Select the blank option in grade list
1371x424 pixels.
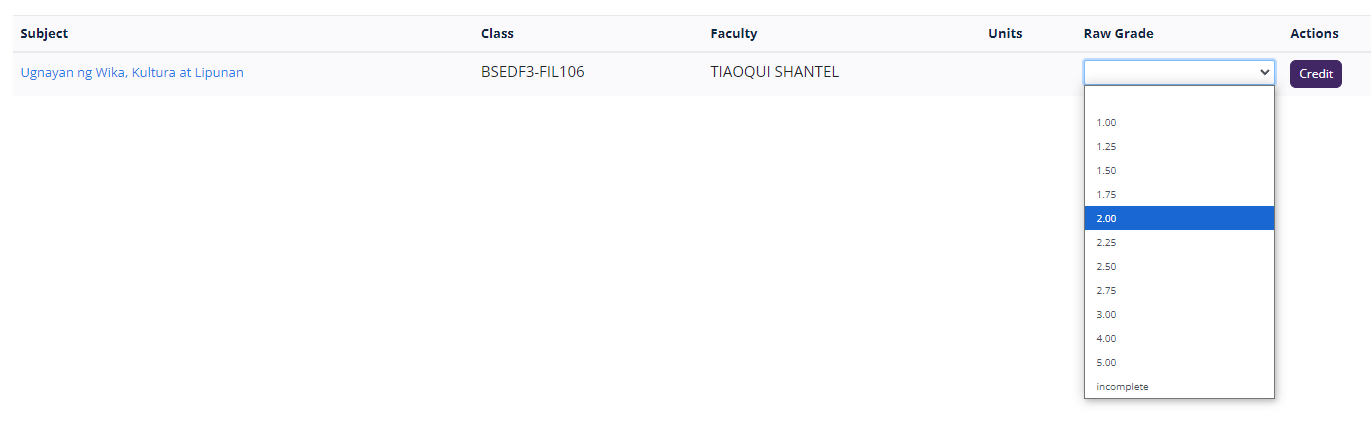coord(1178,99)
